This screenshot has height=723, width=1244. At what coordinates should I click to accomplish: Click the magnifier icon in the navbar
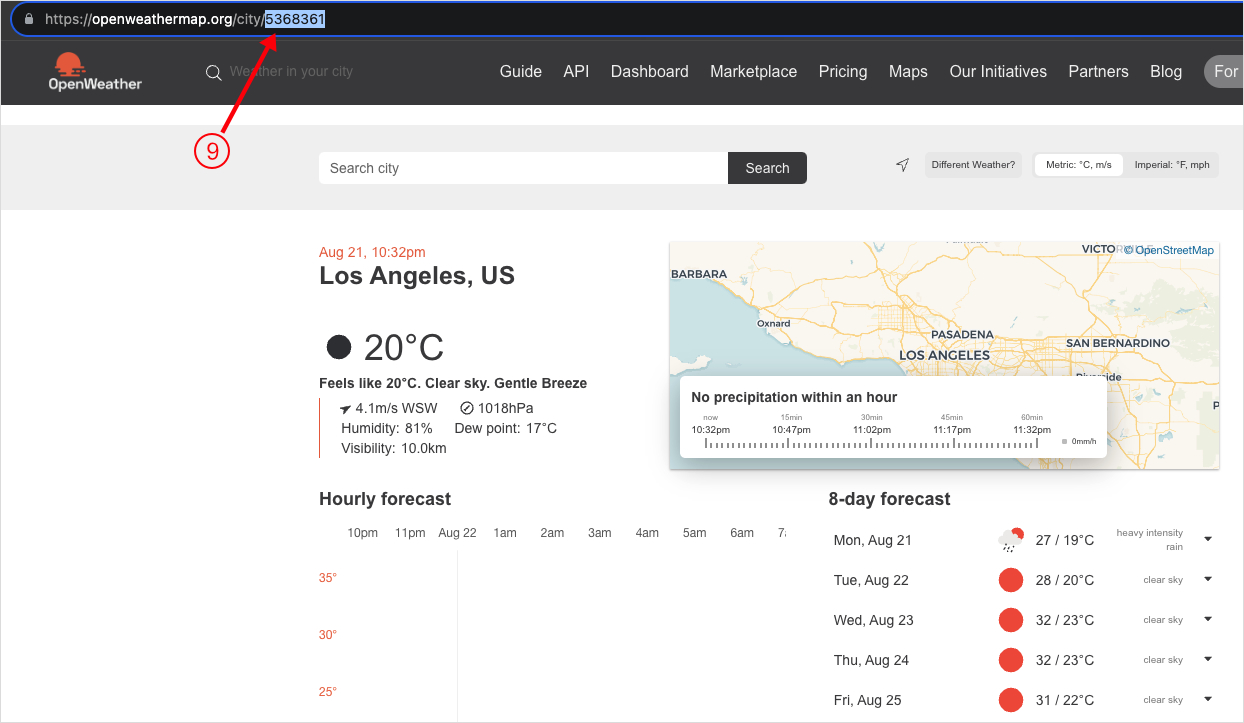coord(213,72)
